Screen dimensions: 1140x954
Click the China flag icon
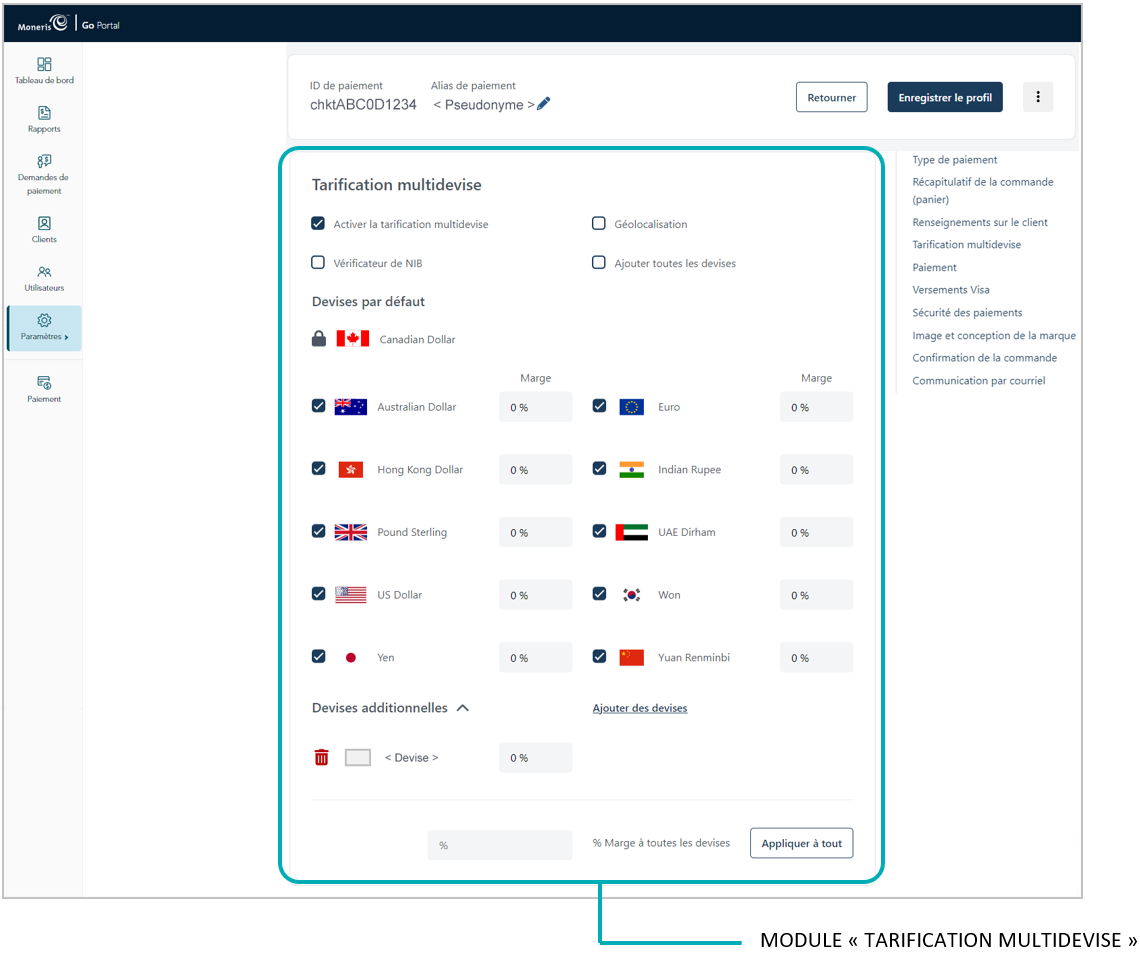tap(631, 657)
